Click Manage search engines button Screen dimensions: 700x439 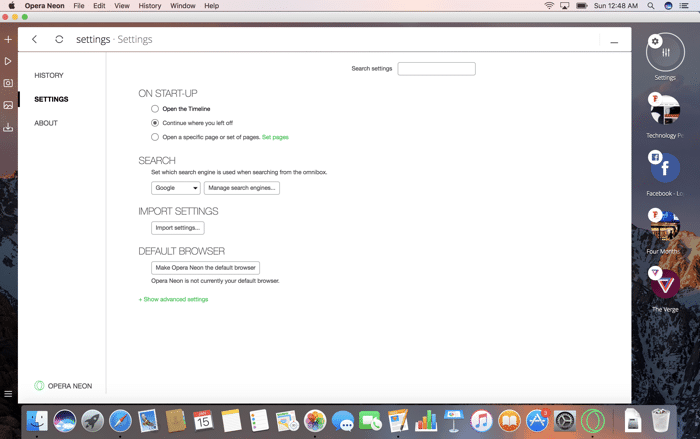click(242, 188)
